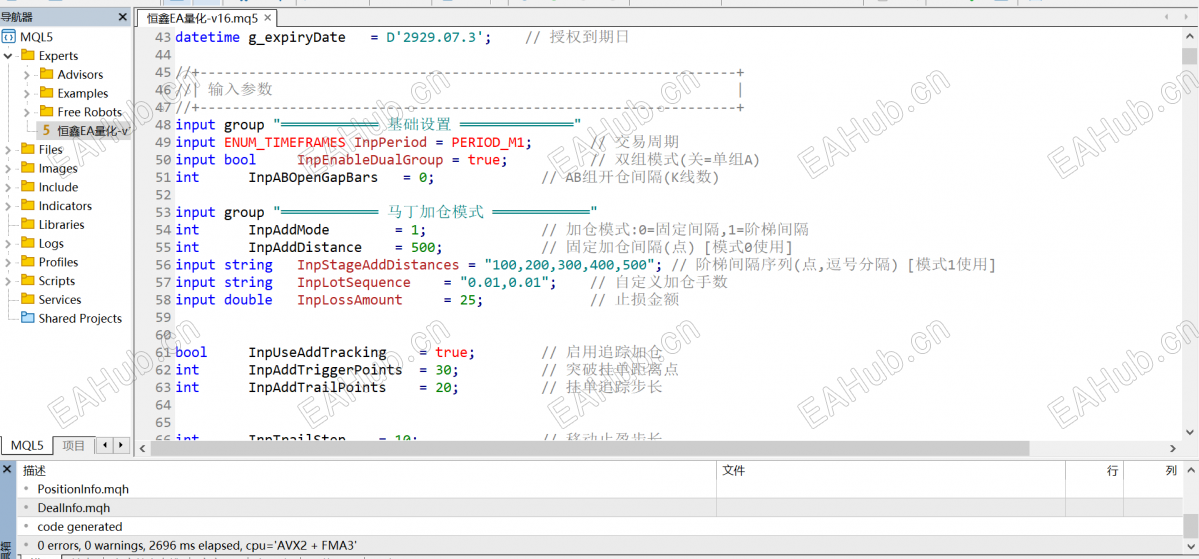Click InpStageAddDistances on line 56
This screenshot has height=559, width=1199.
click(379, 265)
